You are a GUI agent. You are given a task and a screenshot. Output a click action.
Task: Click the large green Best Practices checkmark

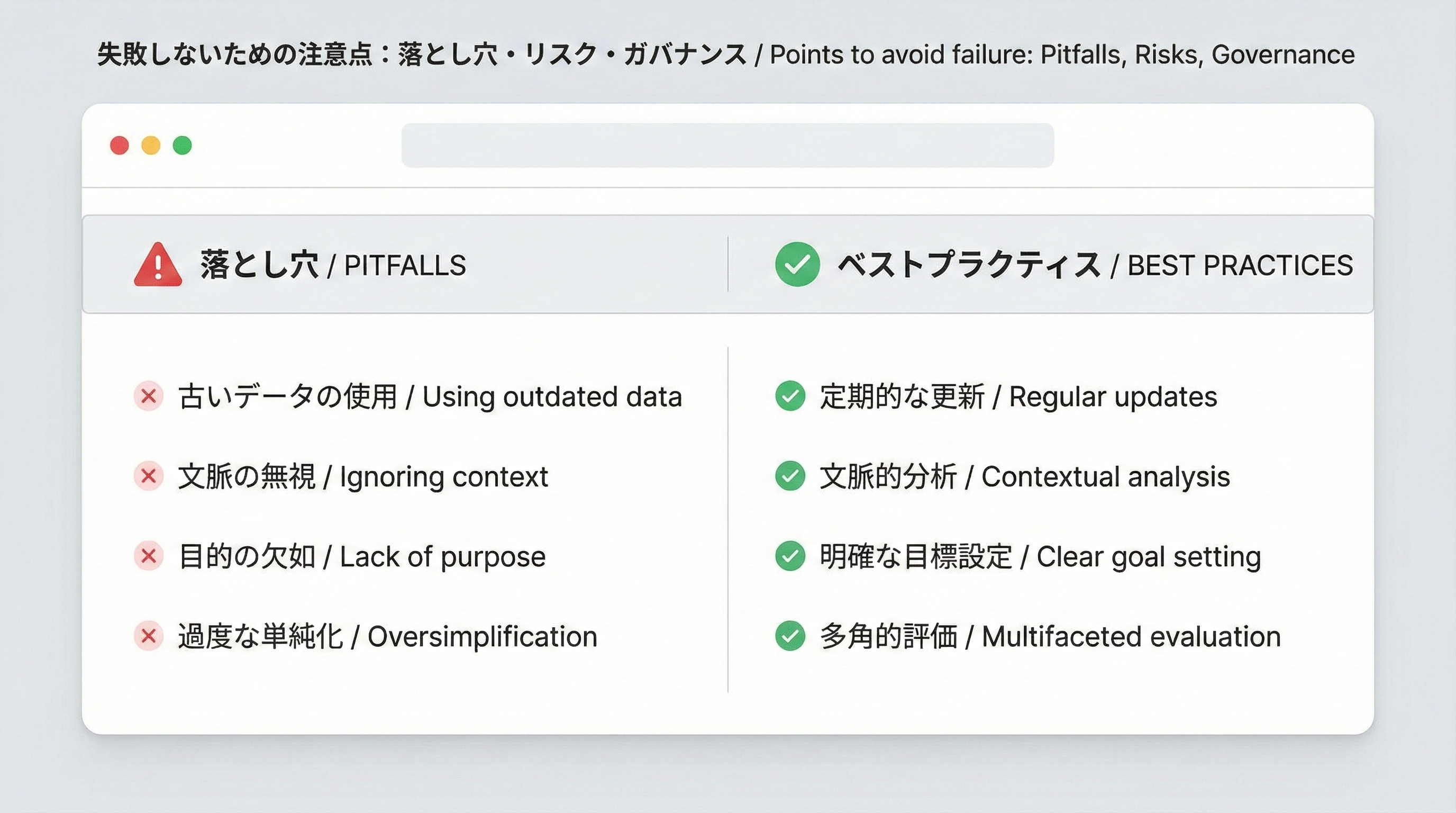tap(797, 264)
